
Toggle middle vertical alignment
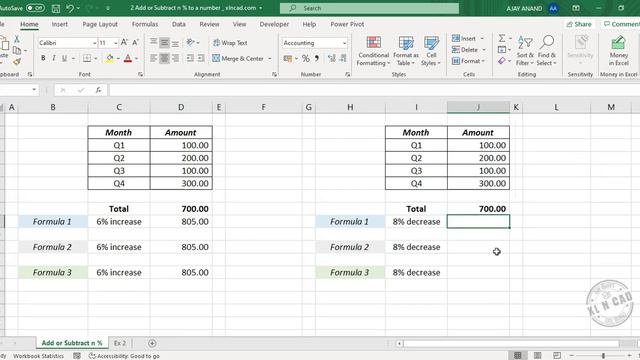(164, 42)
